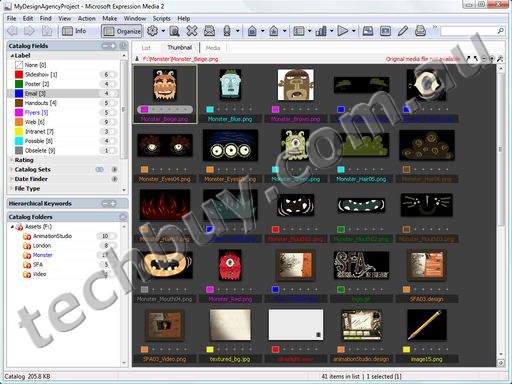Viewport: 512px width, 384px height.
Task: Switch to the Media tab
Action: tap(213, 48)
